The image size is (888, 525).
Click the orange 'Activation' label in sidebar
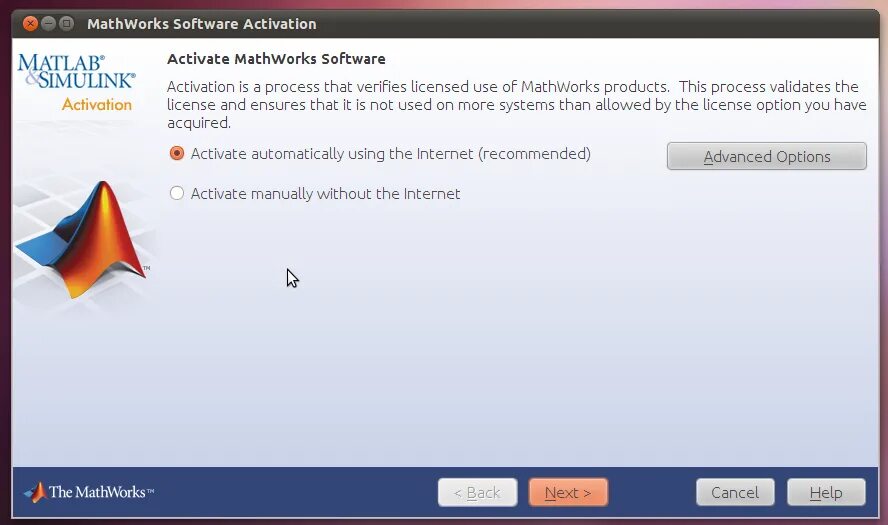tap(97, 104)
